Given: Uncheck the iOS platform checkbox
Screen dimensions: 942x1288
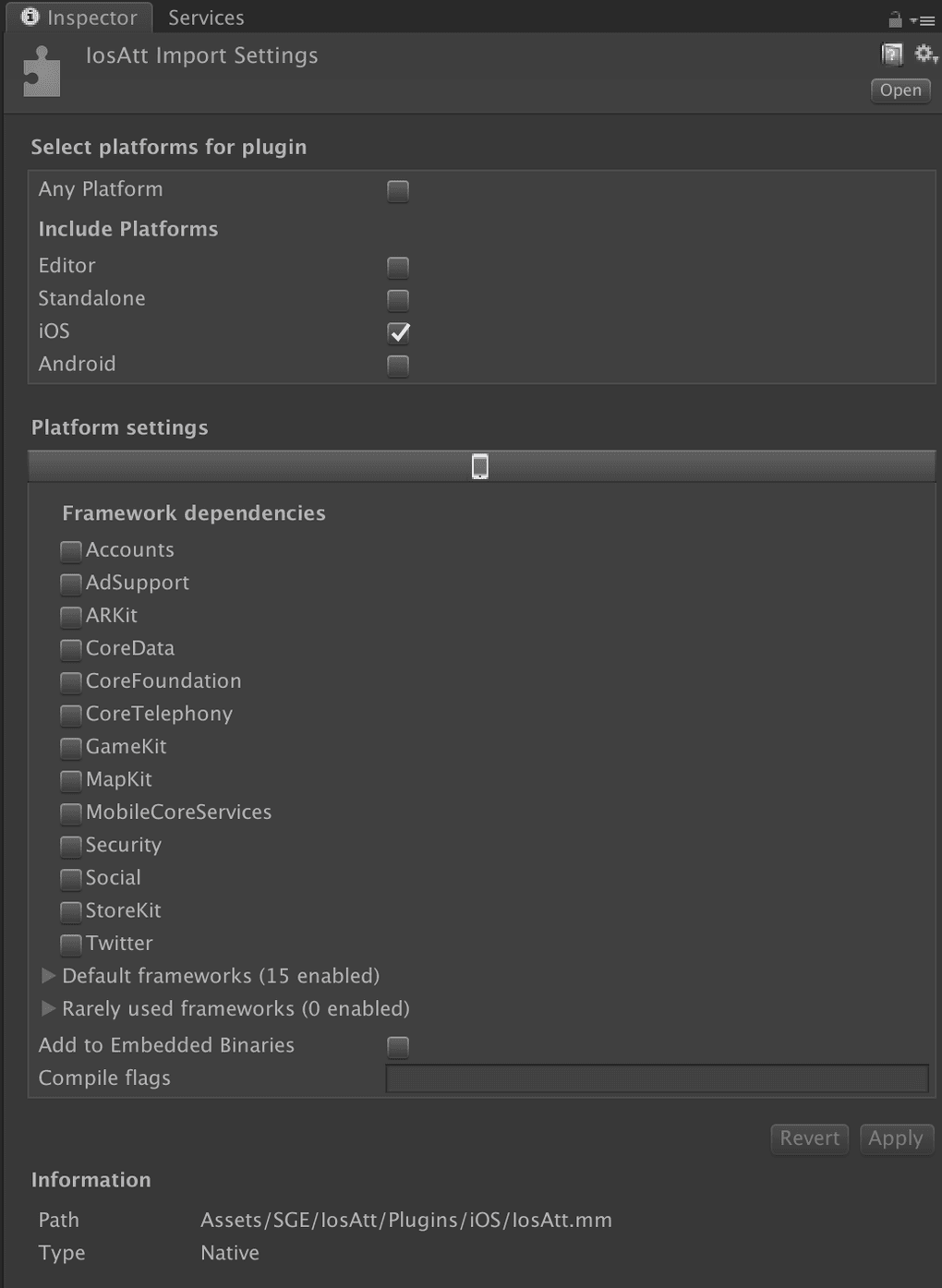Looking at the screenshot, I should click(x=398, y=332).
